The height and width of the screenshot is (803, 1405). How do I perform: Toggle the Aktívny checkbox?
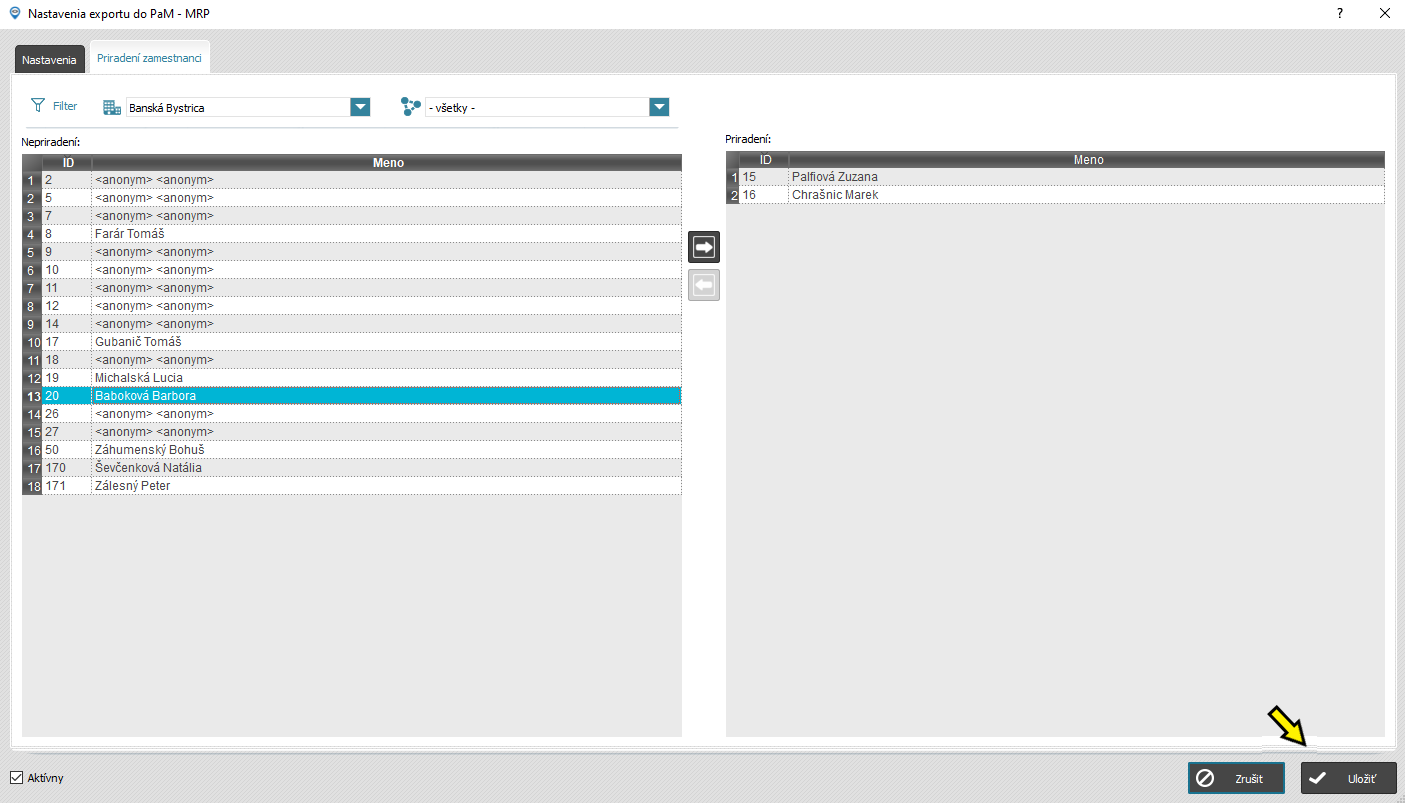click(16, 777)
